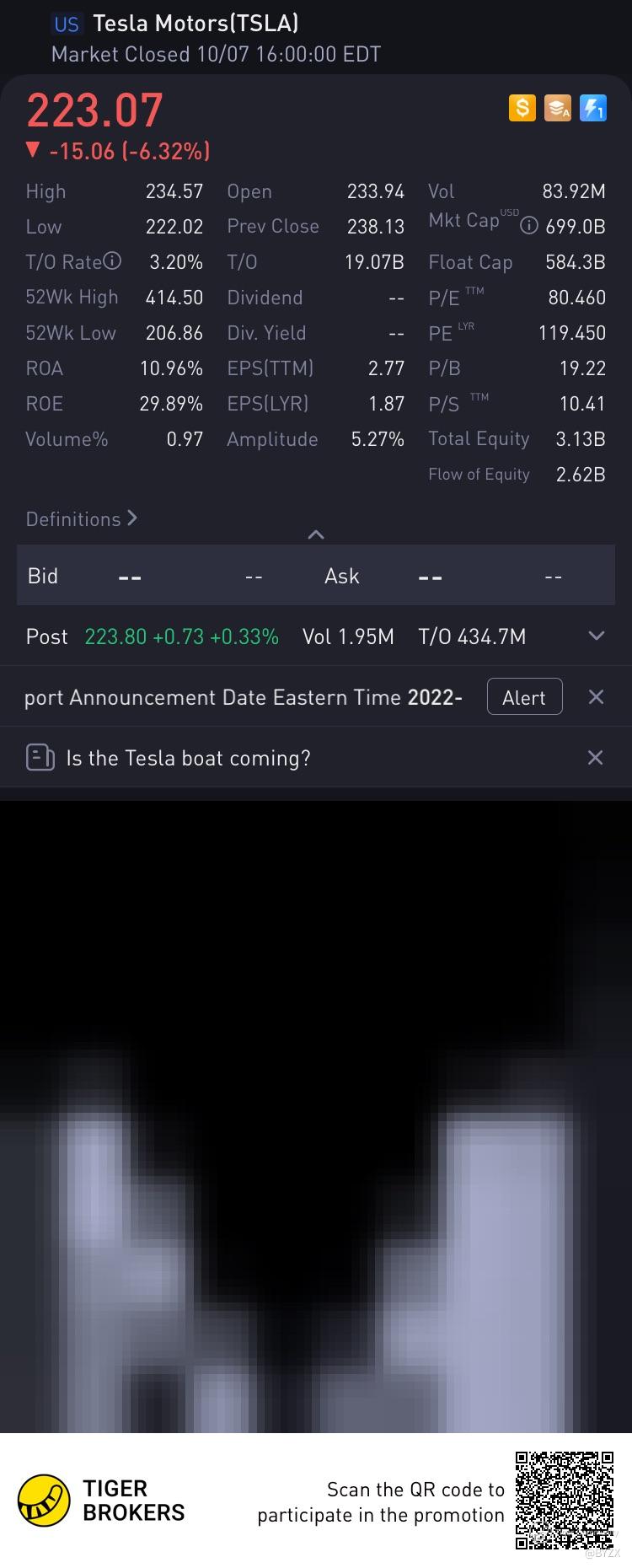
Task: Set an Alert for the report date
Action: click(x=524, y=697)
